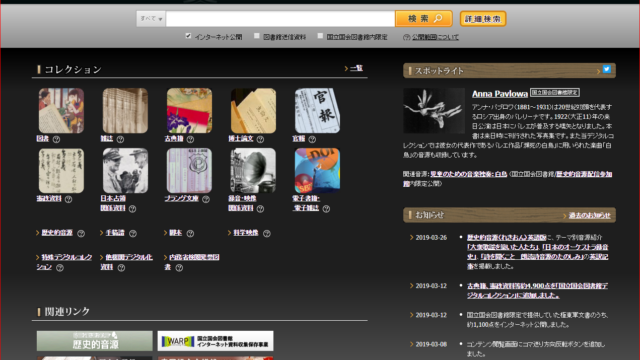Click the help icon next to 官報
Screen dimensions: 640x360
pyautogui.click(x=312, y=139)
